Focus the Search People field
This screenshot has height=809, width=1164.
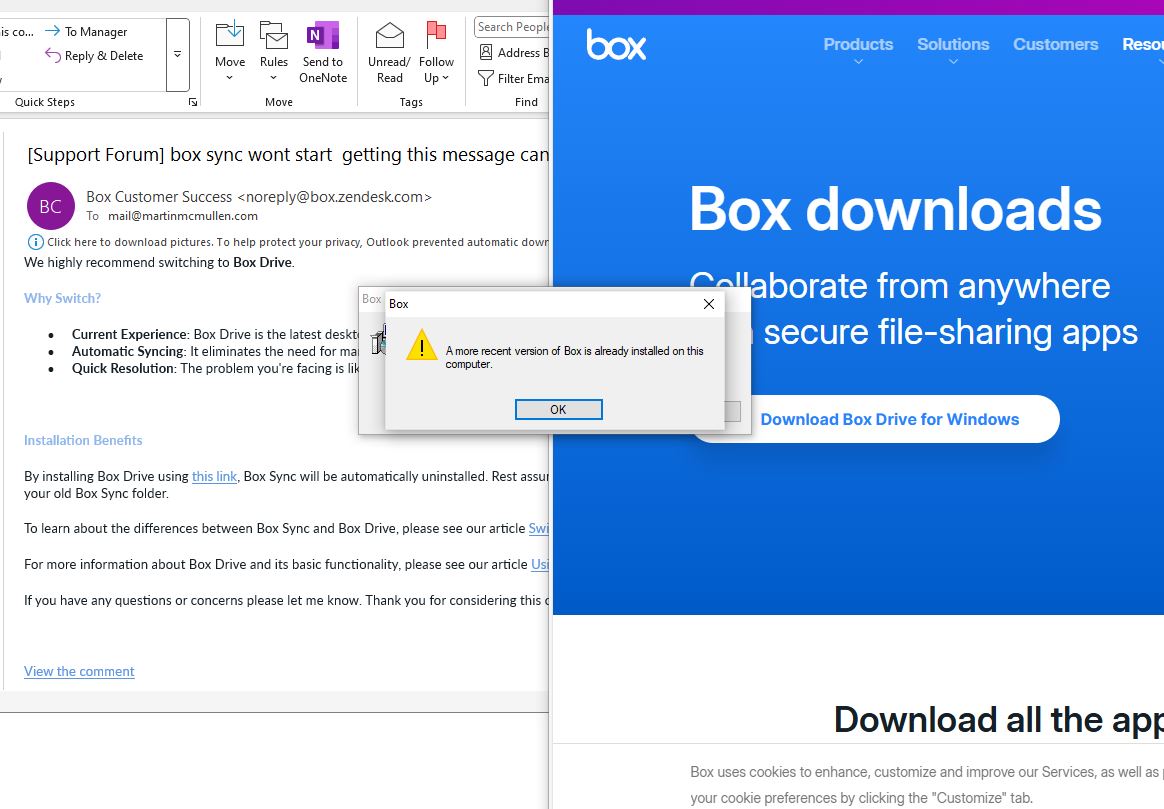tap(512, 27)
